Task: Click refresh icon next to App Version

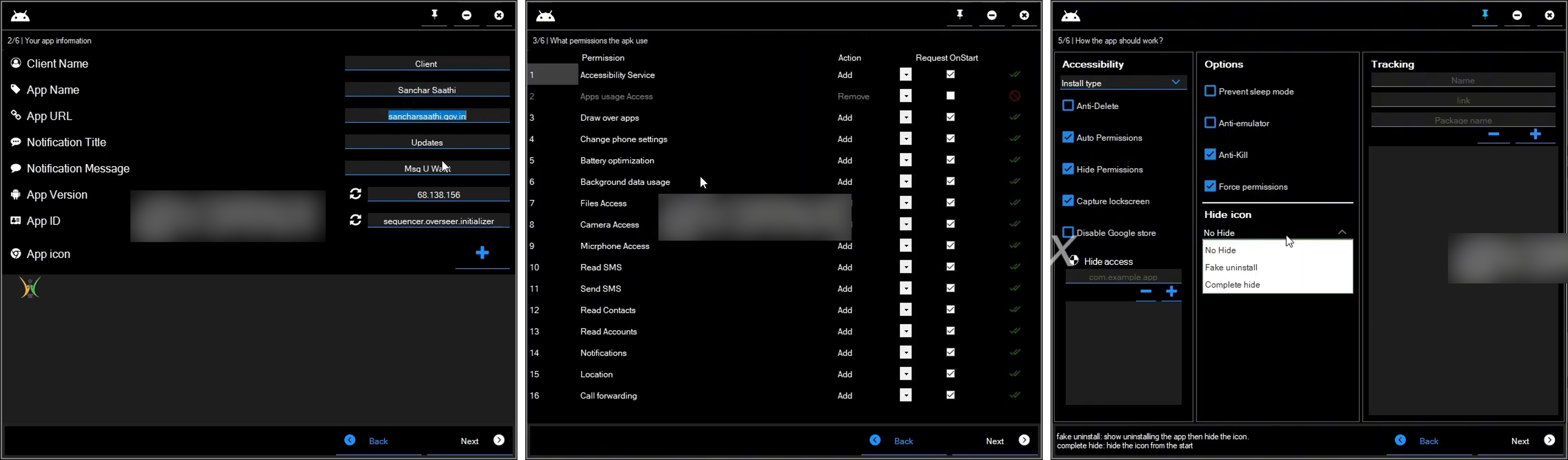Action: [356, 194]
